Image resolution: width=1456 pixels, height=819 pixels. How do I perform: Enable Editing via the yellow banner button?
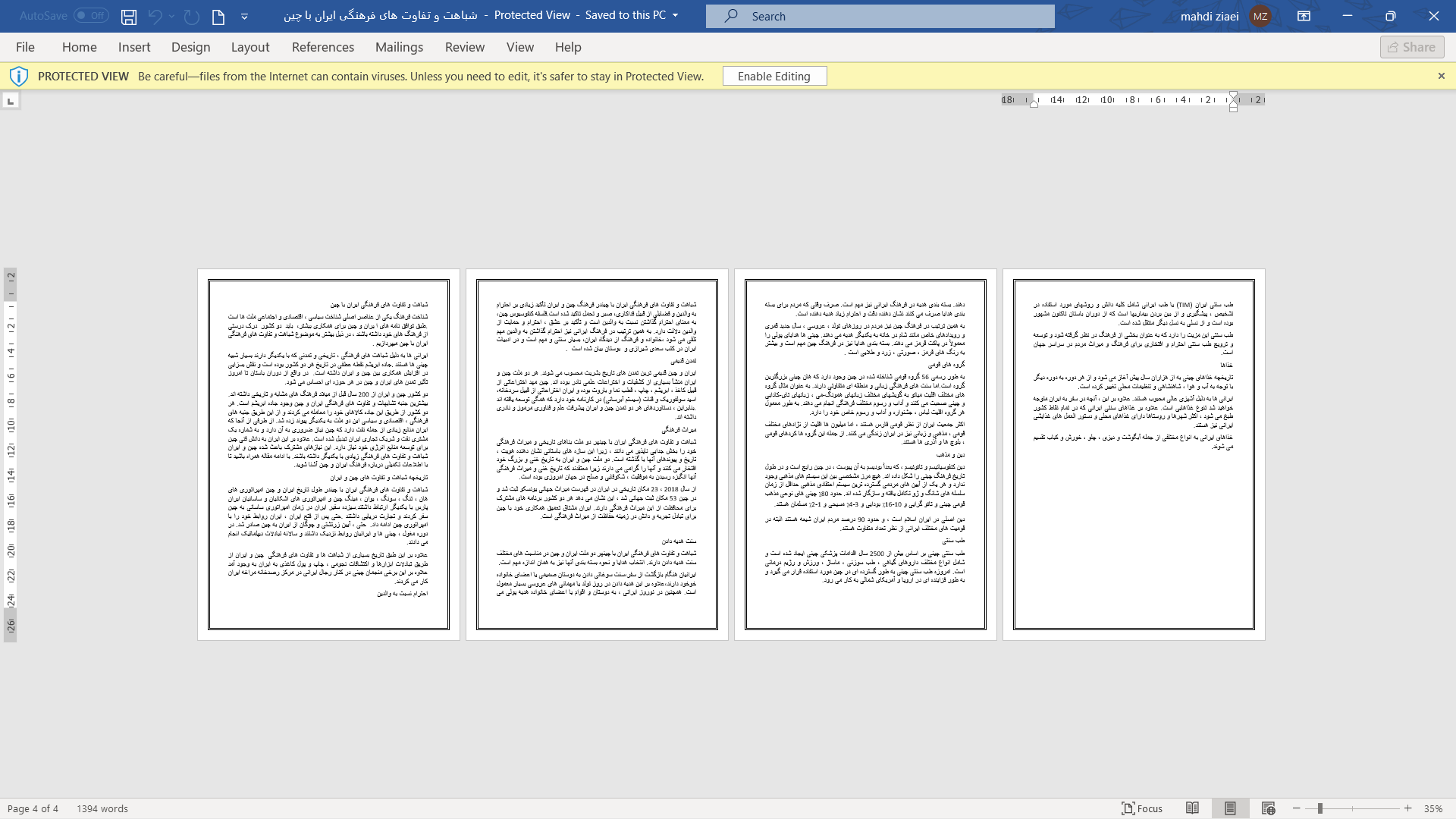click(x=774, y=76)
